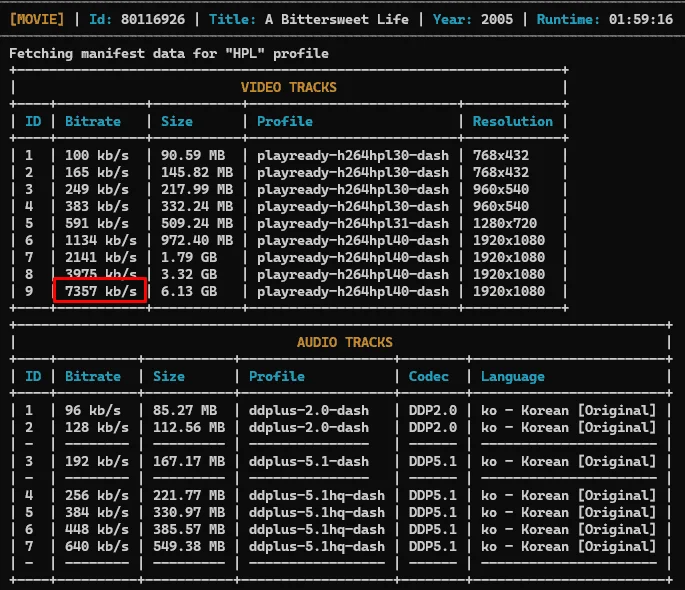Click the 448 kb/s audio bitrate
This screenshot has height=590, width=685.
97,530
